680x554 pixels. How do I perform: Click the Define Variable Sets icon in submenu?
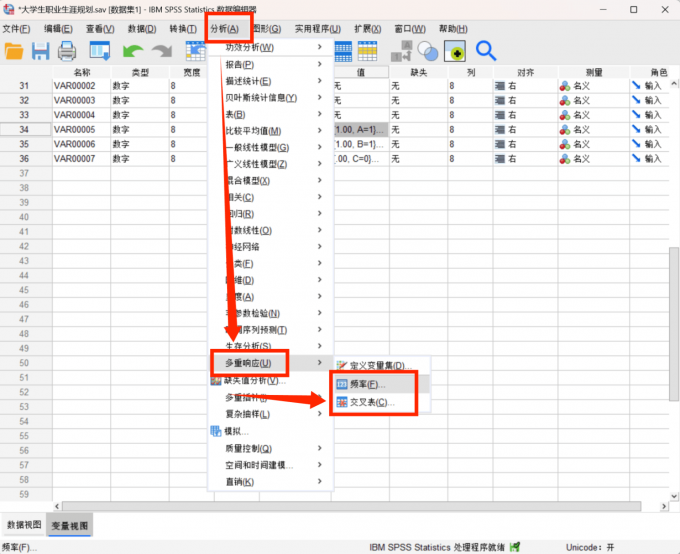342,366
